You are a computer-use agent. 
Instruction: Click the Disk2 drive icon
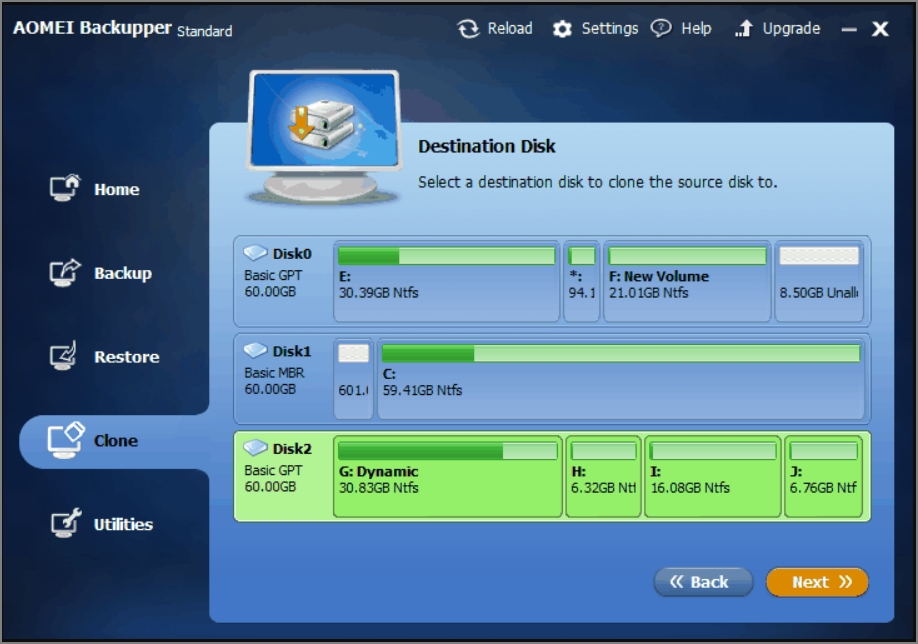(255, 448)
